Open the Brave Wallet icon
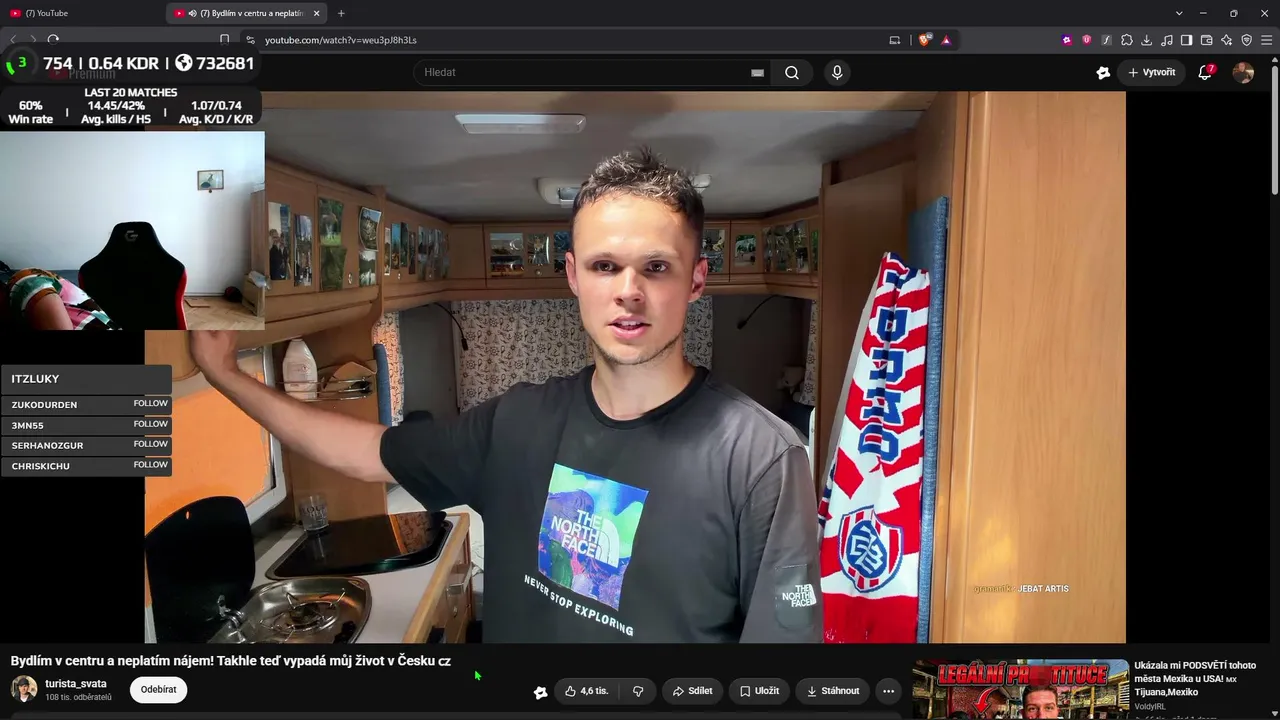 pos(1206,40)
